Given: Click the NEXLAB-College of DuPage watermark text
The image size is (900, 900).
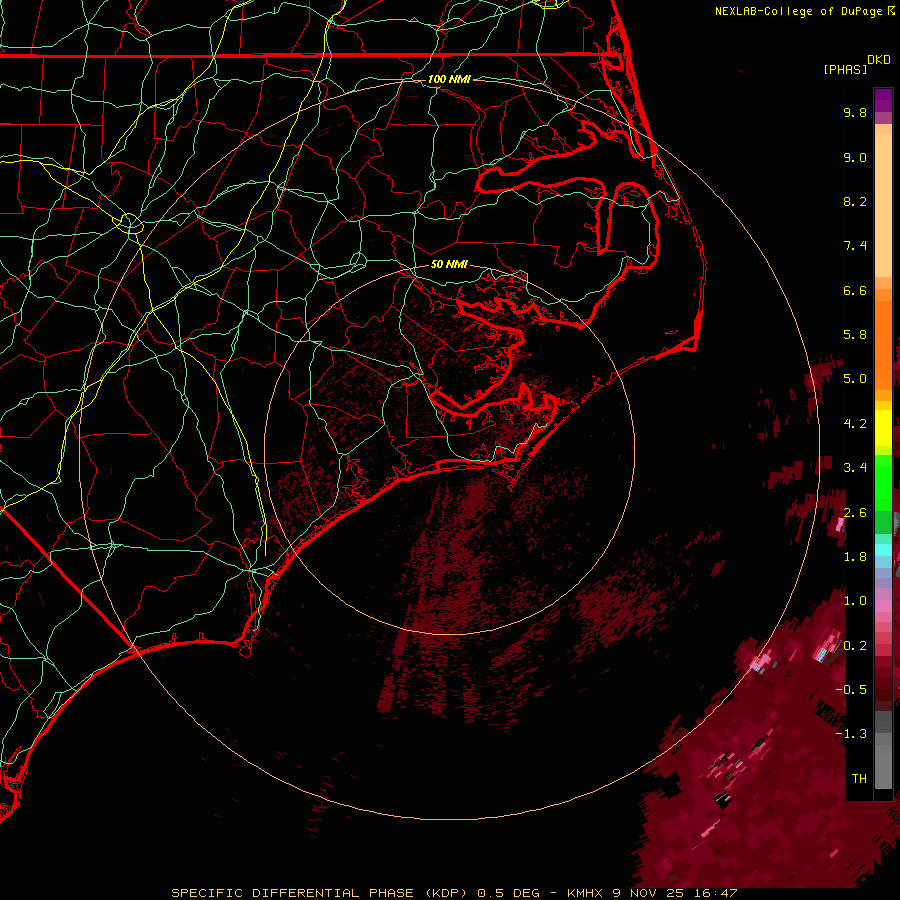Looking at the screenshot, I should (x=800, y=11).
